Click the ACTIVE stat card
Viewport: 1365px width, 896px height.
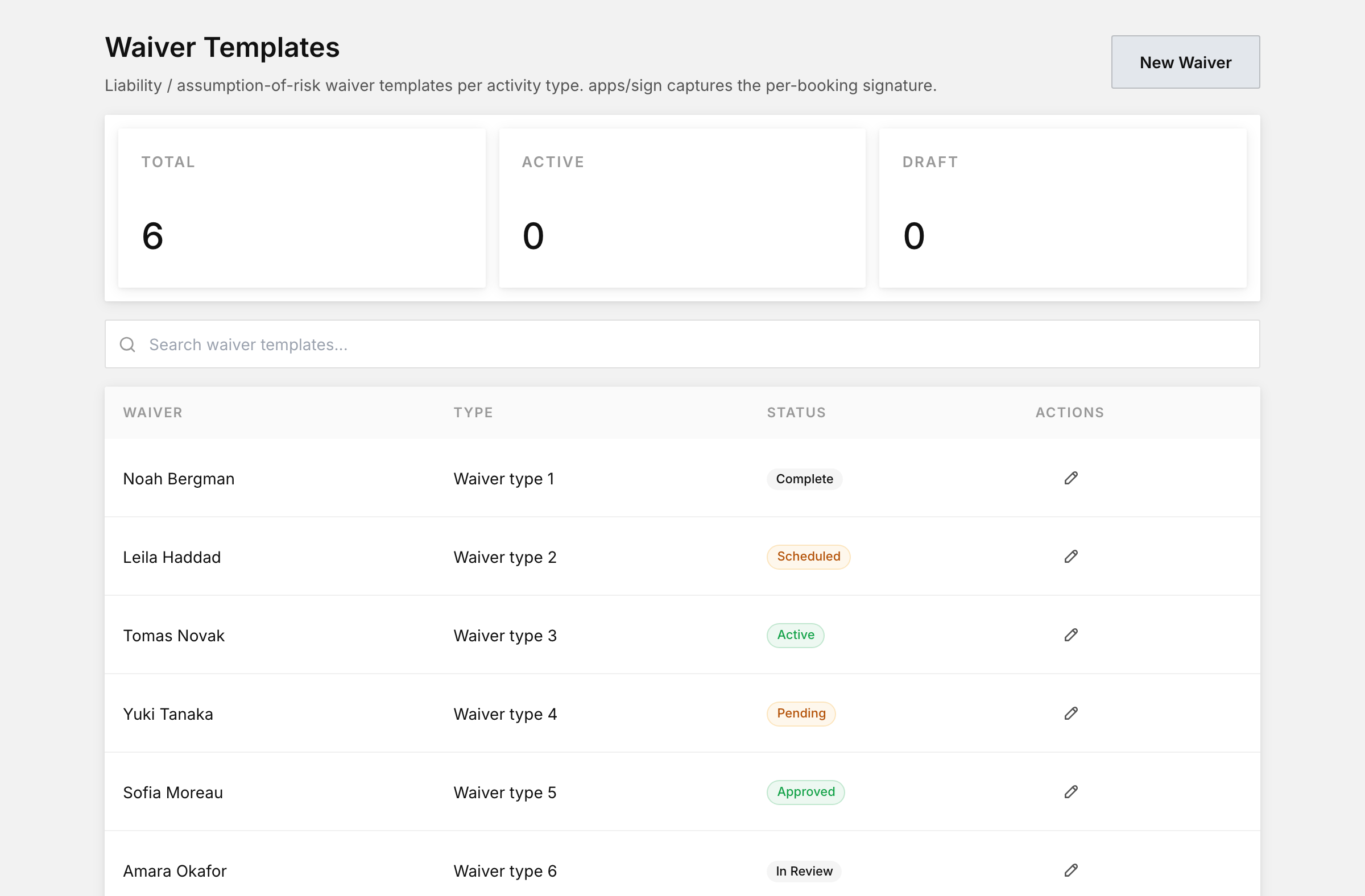pos(682,208)
